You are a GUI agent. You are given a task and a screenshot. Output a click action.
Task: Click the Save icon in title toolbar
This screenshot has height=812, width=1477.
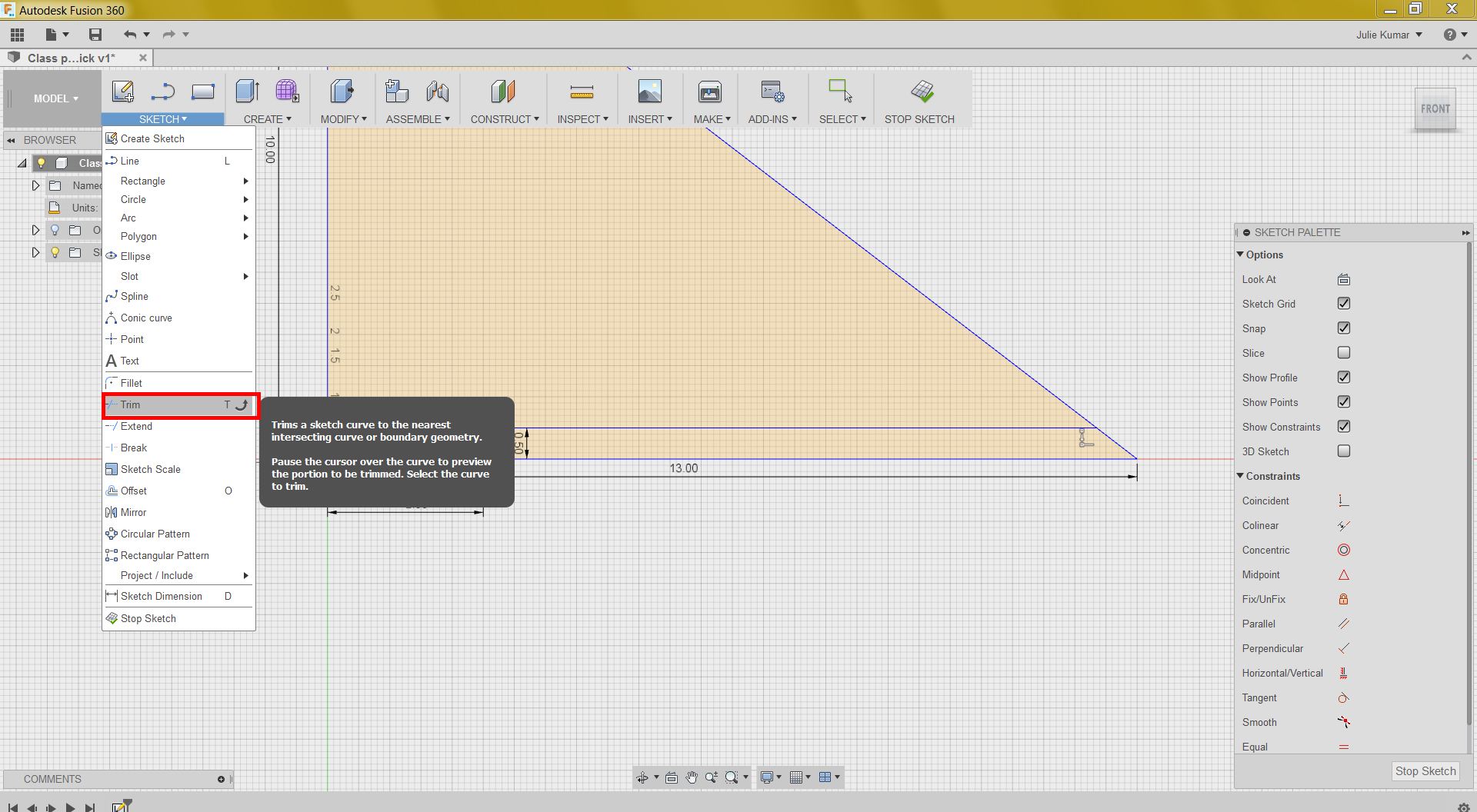[95, 35]
